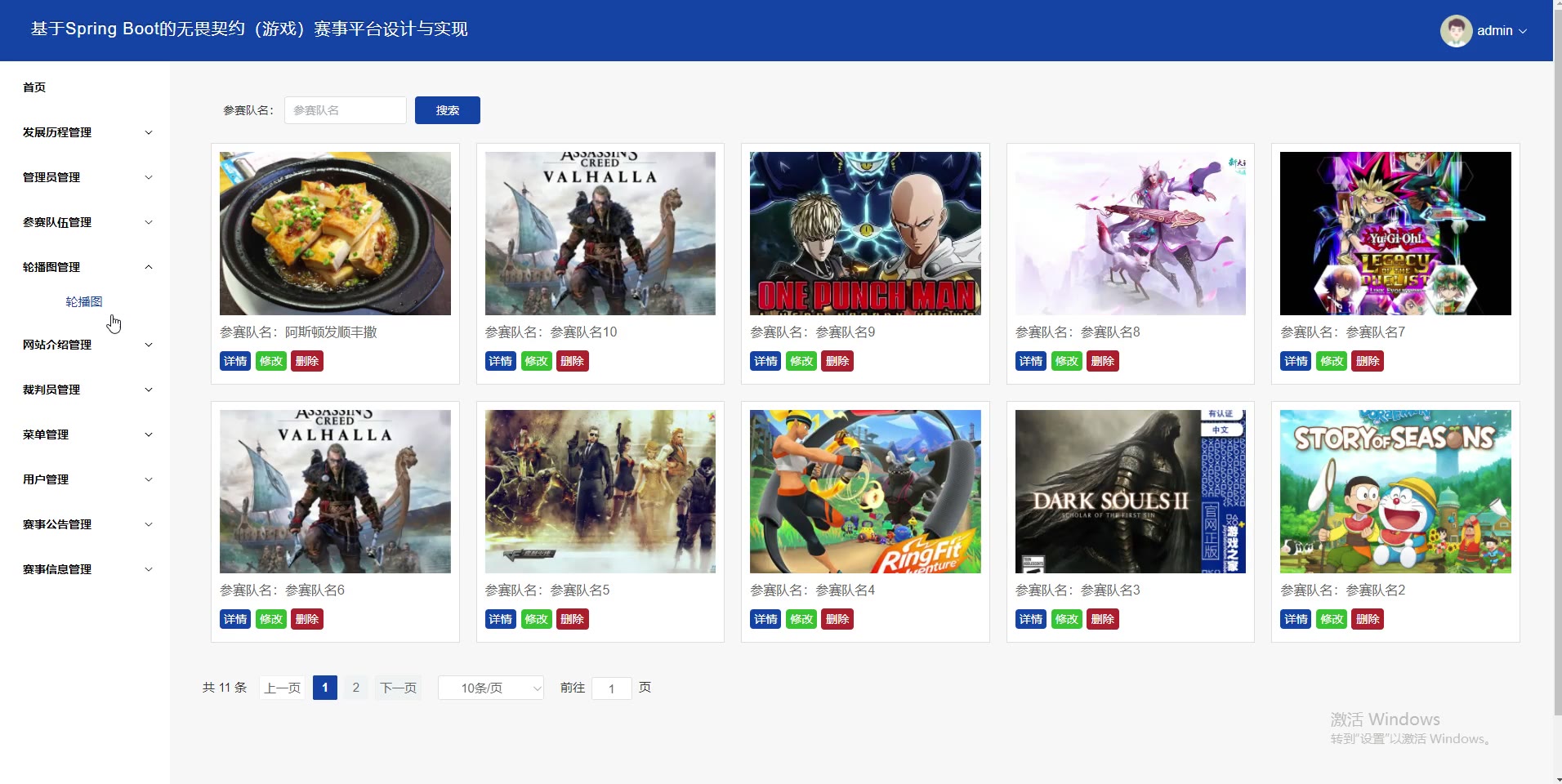Viewport: 1562px width, 784px height.
Task: Expand the 管理员管理 menu
Action: pyautogui.click(x=87, y=177)
